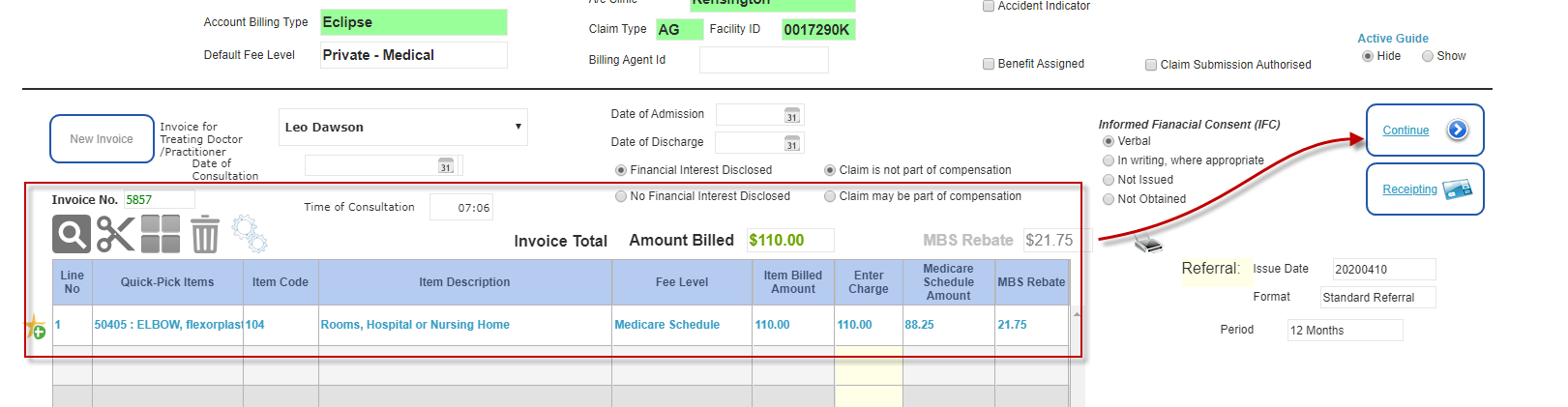Image resolution: width=1568 pixels, height=407 pixels.
Task: Select In writing, where appropriate consent
Action: coord(1109,160)
